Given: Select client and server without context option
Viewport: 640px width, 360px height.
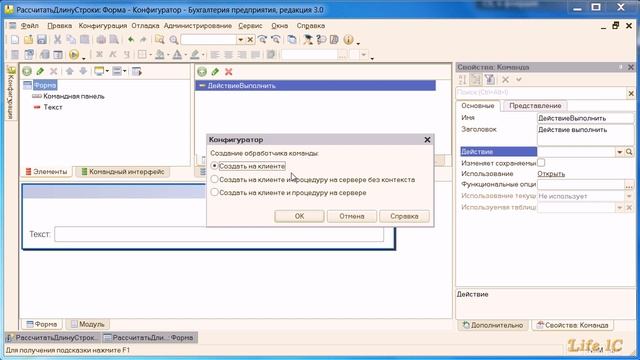Looking at the screenshot, I should pyautogui.click(x=214, y=179).
